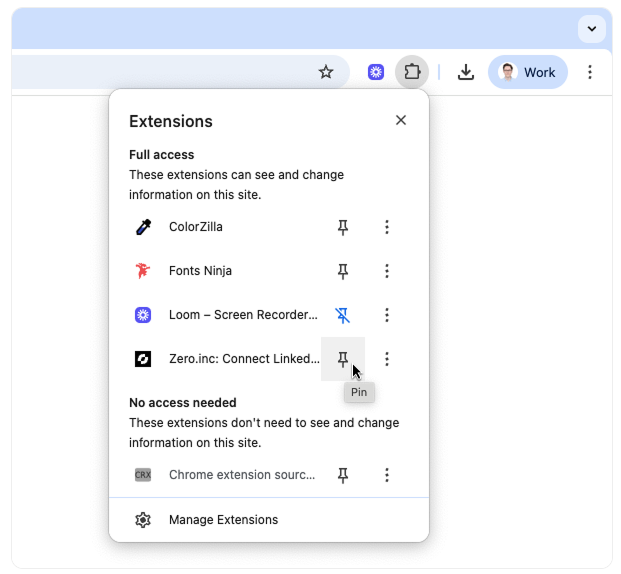The width and height of the screenshot is (621, 574).
Task: Expand the tab search chevron dropdown
Action: pos(592,29)
